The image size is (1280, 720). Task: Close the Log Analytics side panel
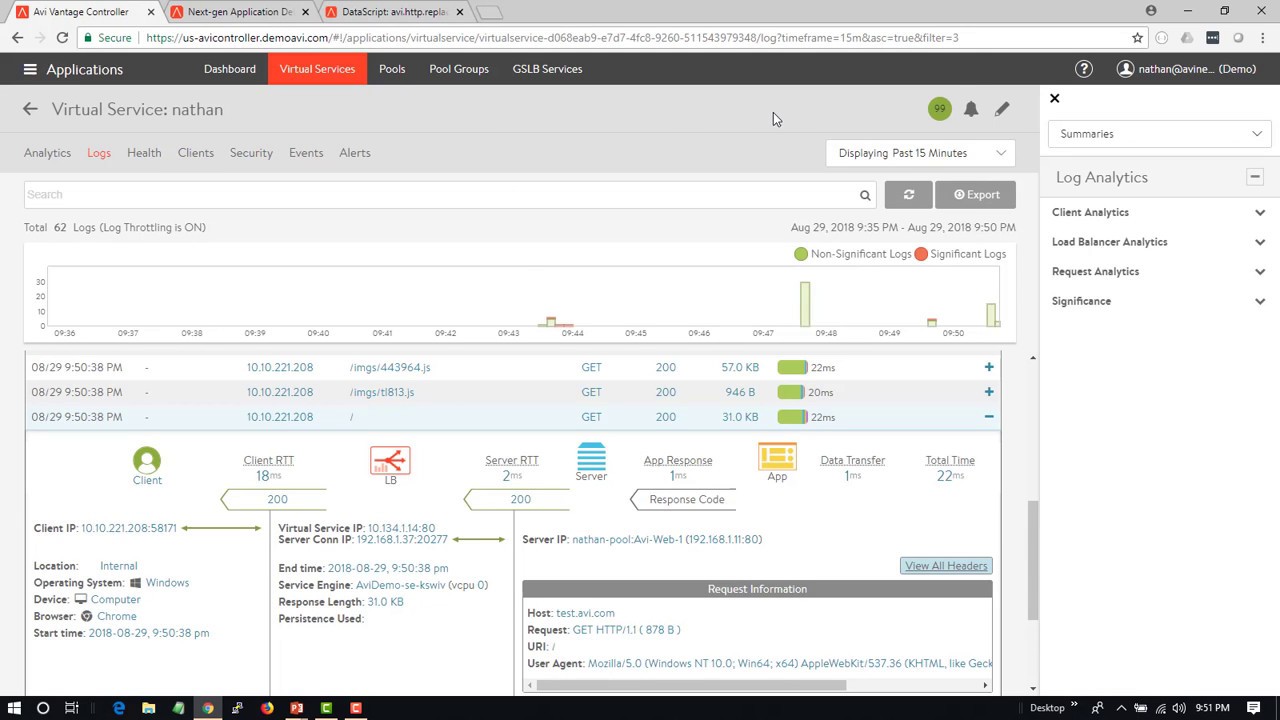(1054, 98)
